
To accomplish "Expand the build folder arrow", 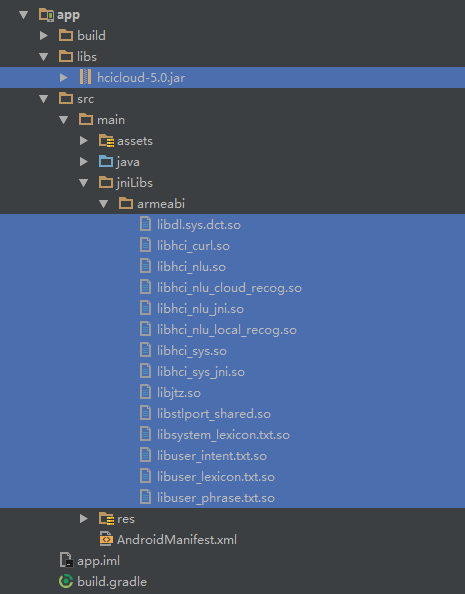I will (44, 36).
